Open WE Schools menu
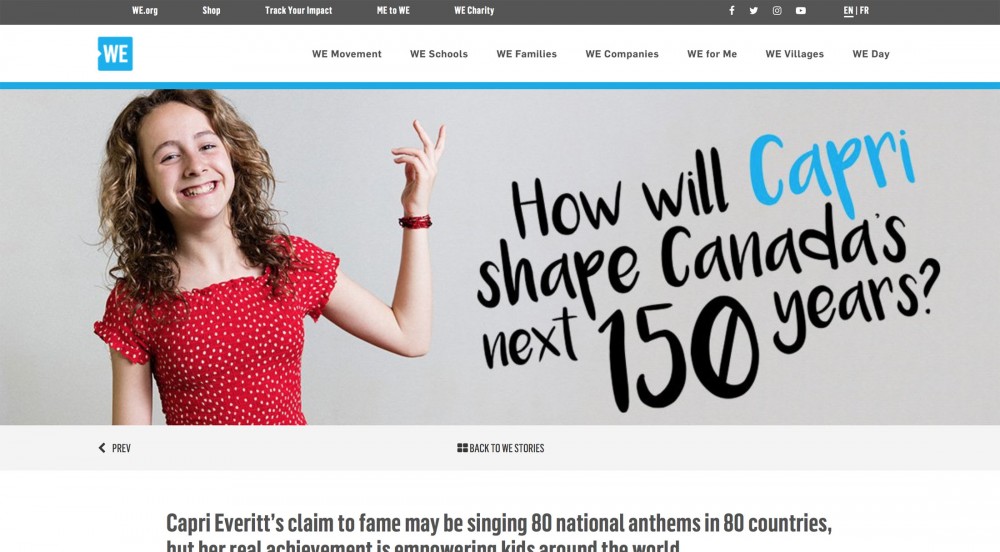The width and height of the screenshot is (1000, 552). point(439,54)
